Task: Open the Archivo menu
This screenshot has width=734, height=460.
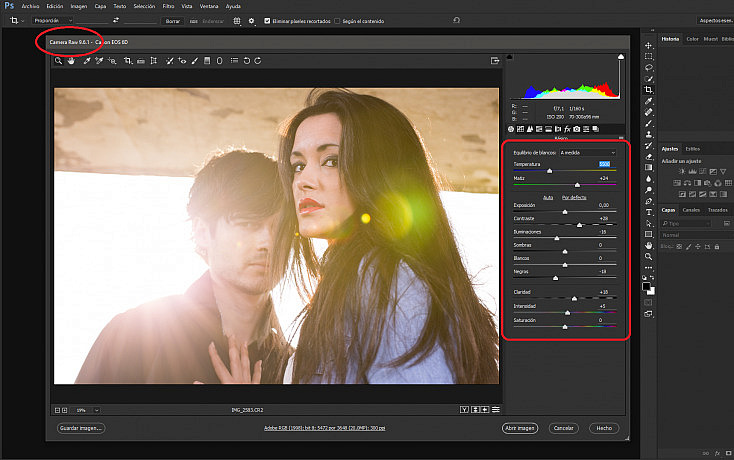Action: tap(30, 6)
